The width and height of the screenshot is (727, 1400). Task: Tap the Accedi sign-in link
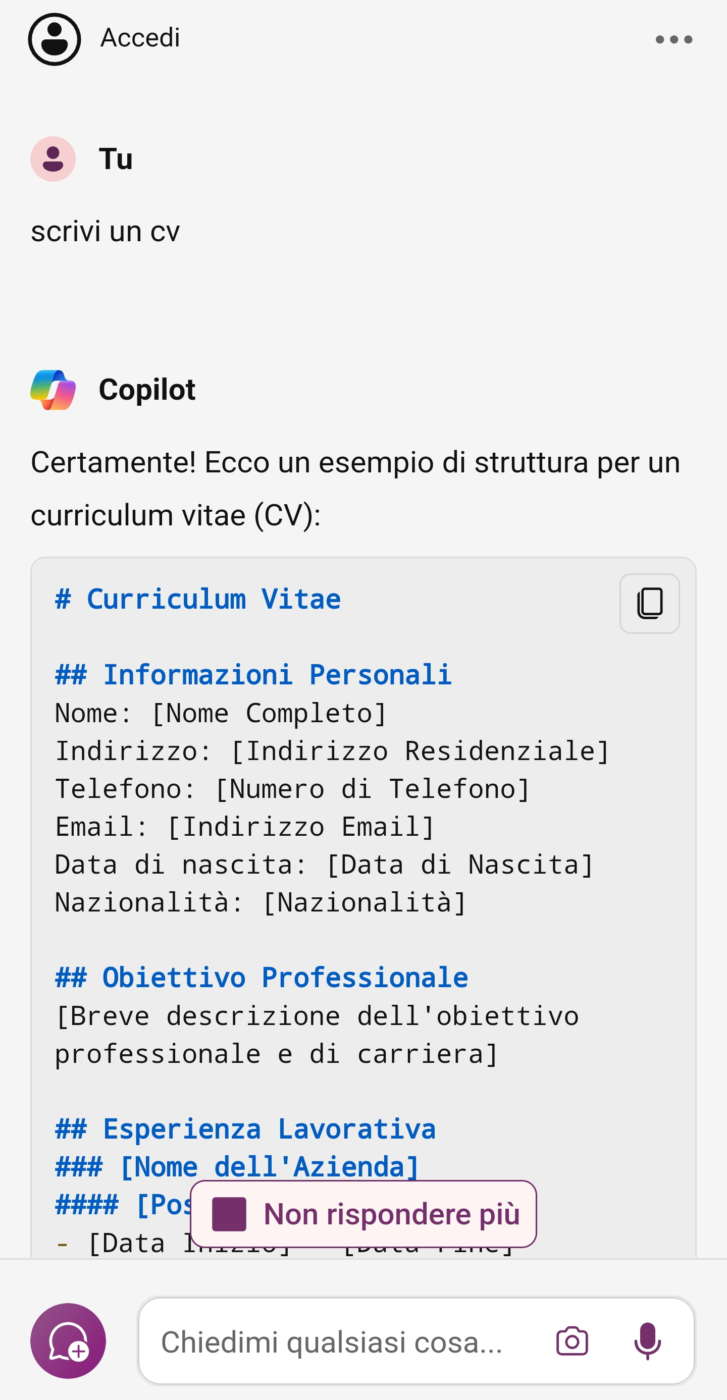140,38
